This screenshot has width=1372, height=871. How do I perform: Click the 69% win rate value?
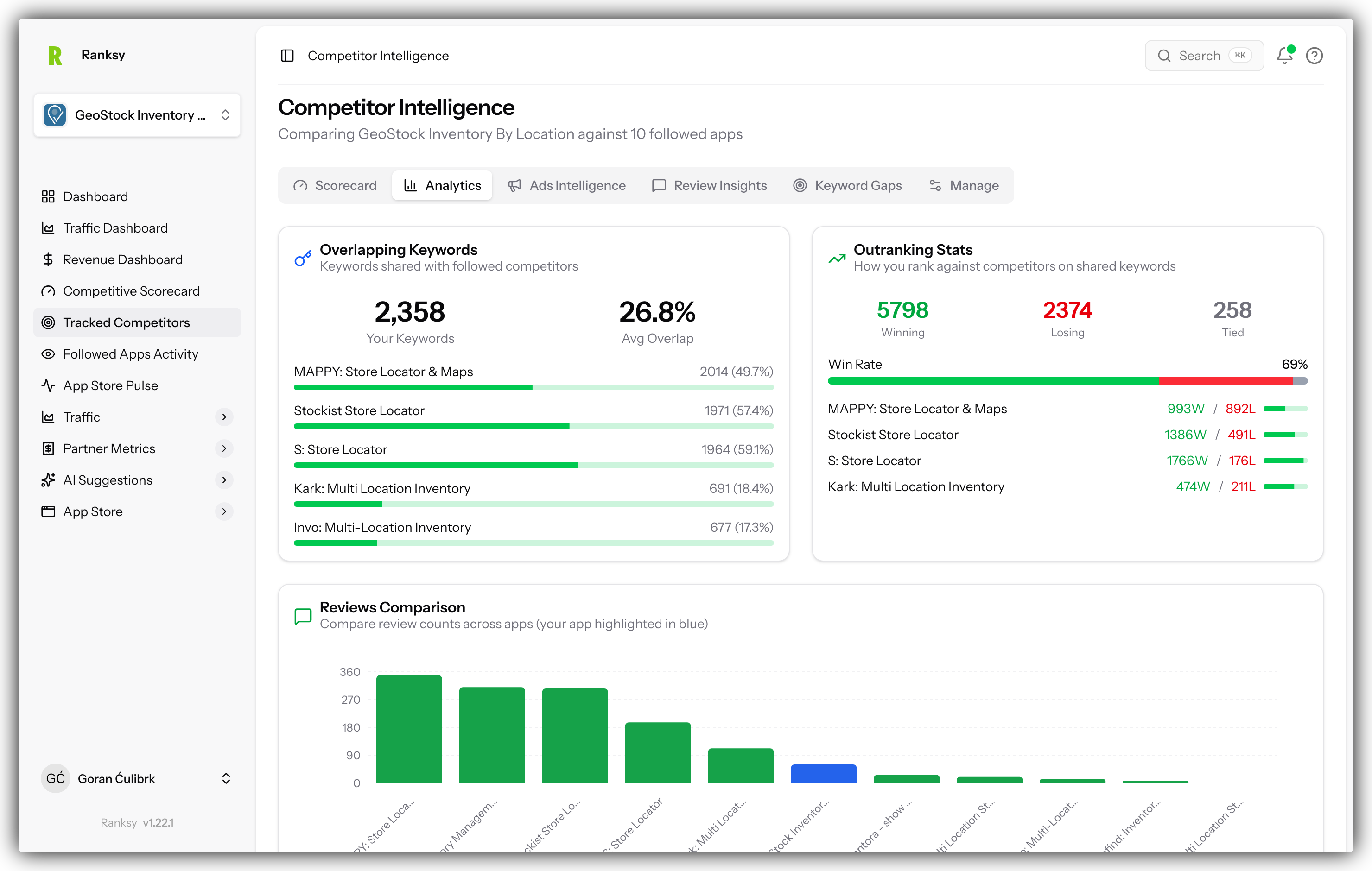pyautogui.click(x=1295, y=364)
